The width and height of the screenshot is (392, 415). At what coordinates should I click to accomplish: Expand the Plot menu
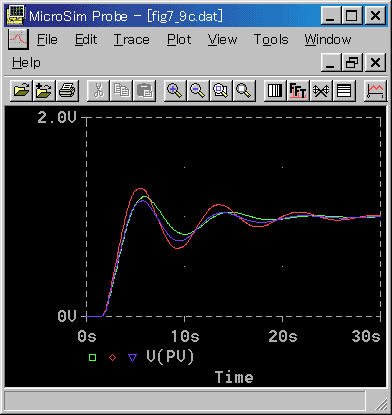pyautogui.click(x=179, y=40)
